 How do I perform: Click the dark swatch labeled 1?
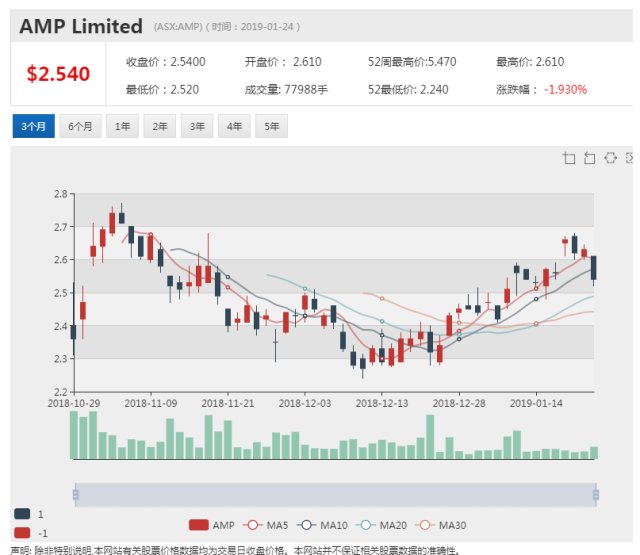pos(22,513)
